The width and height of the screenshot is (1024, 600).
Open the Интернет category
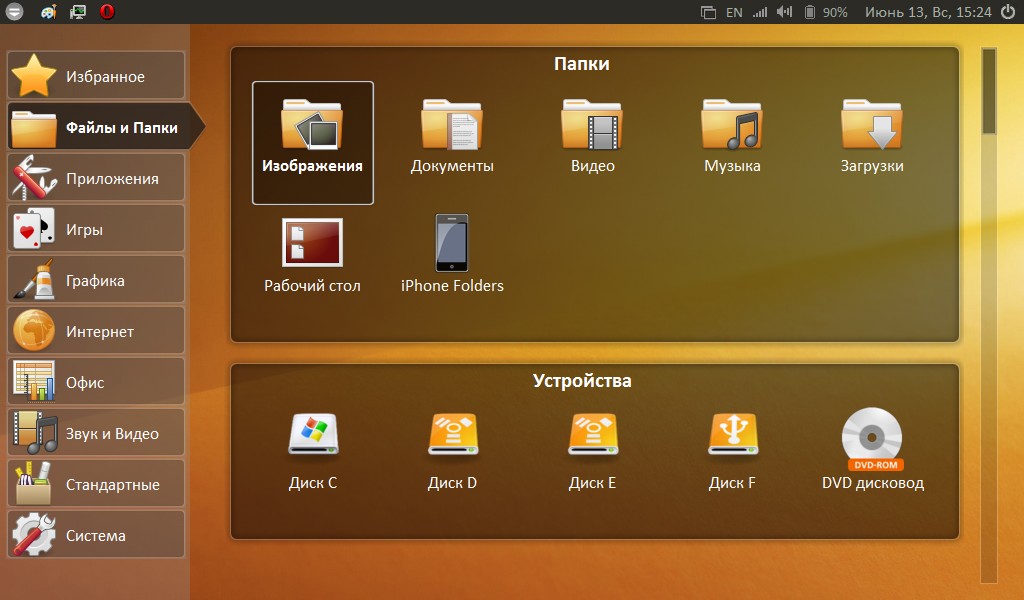coord(96,331)
